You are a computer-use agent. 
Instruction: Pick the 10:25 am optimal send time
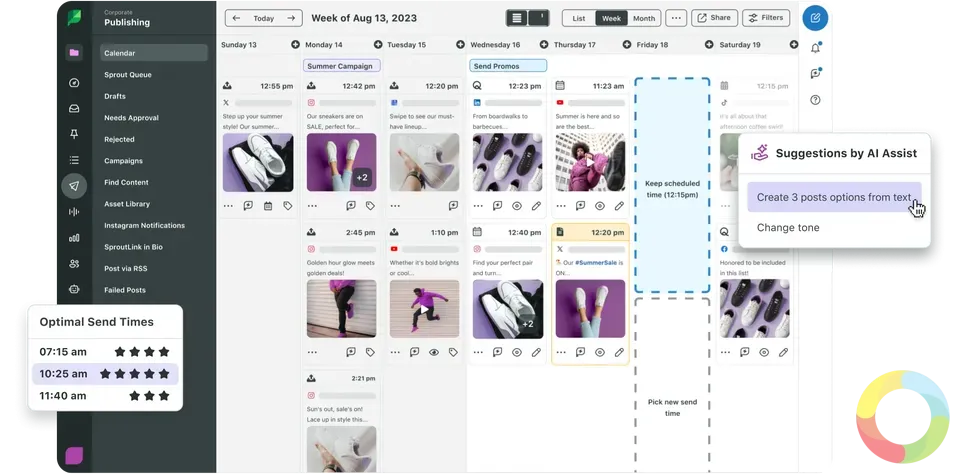coord(105,374)
